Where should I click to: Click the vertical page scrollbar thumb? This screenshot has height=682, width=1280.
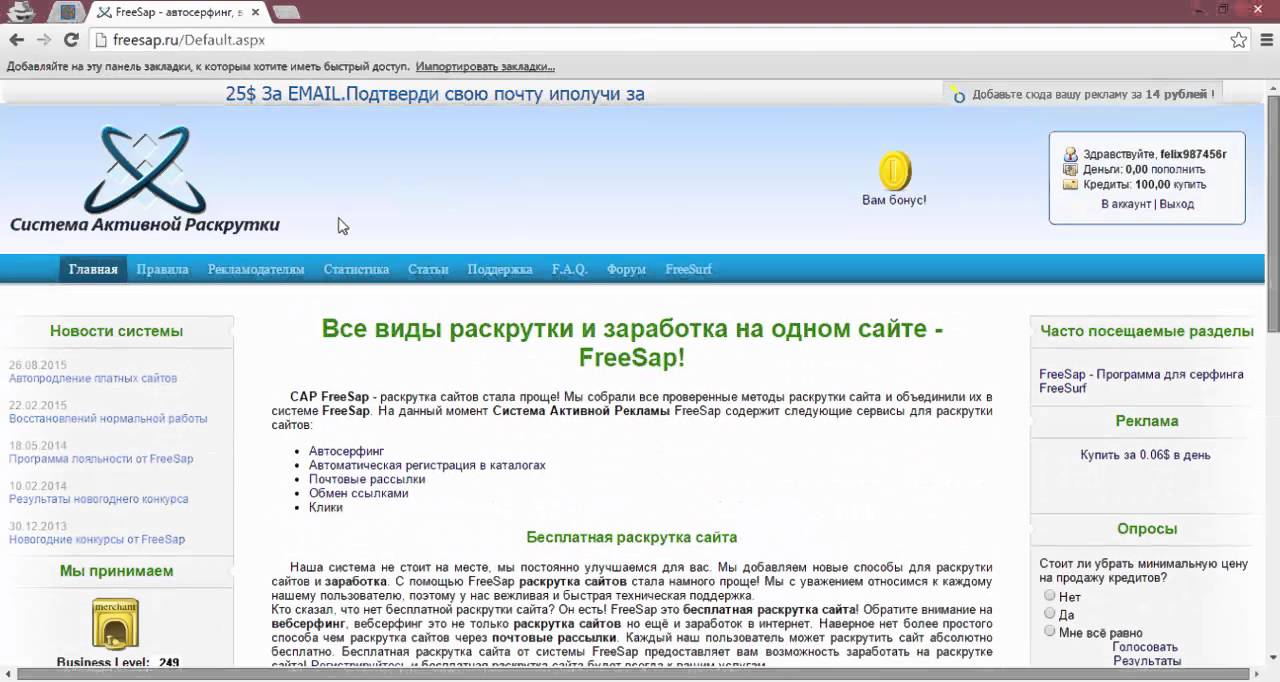pyautogui.click(x=1273, y=212)
